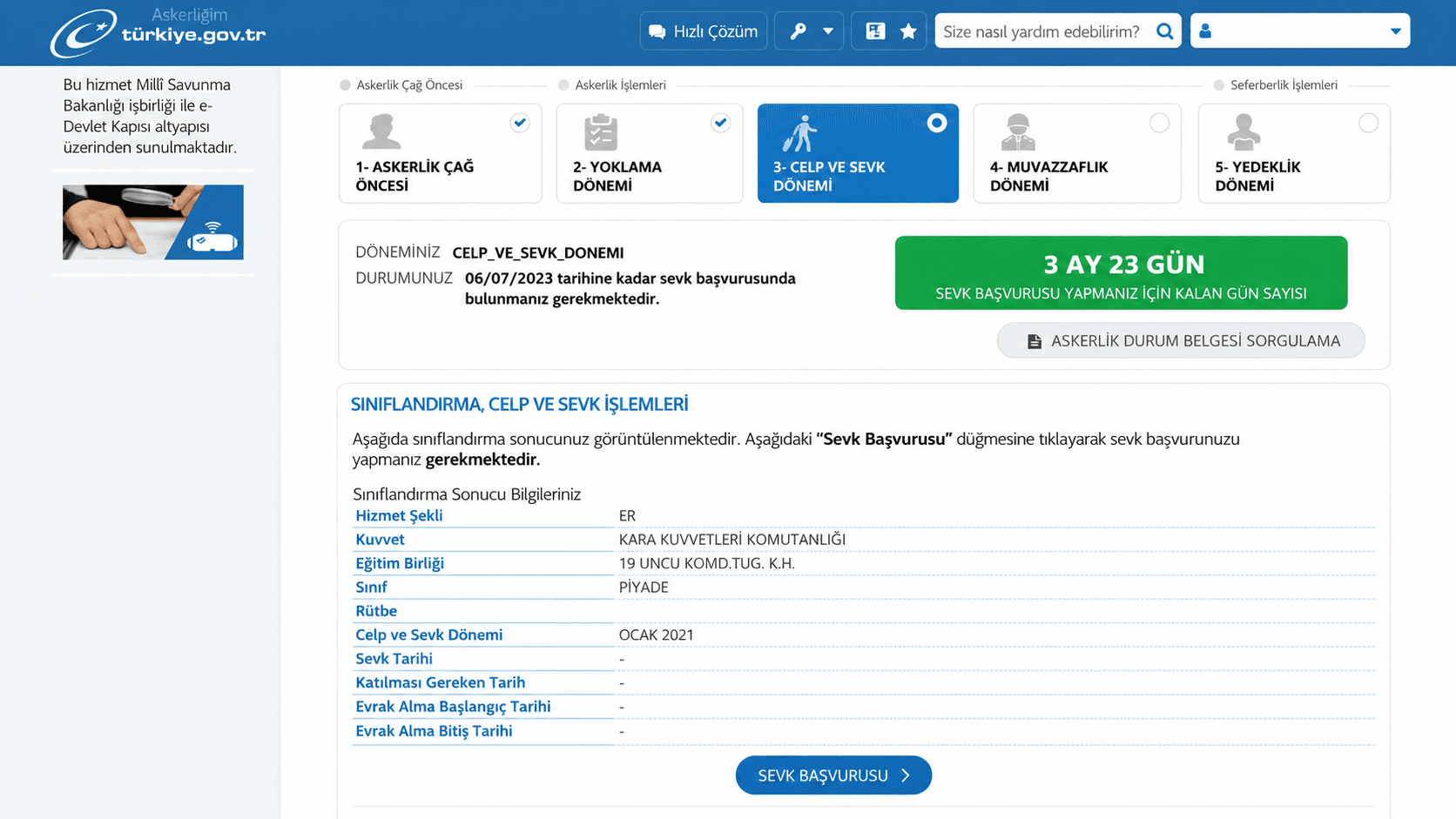Click the OCAK 2021 period value

[657, 635]
